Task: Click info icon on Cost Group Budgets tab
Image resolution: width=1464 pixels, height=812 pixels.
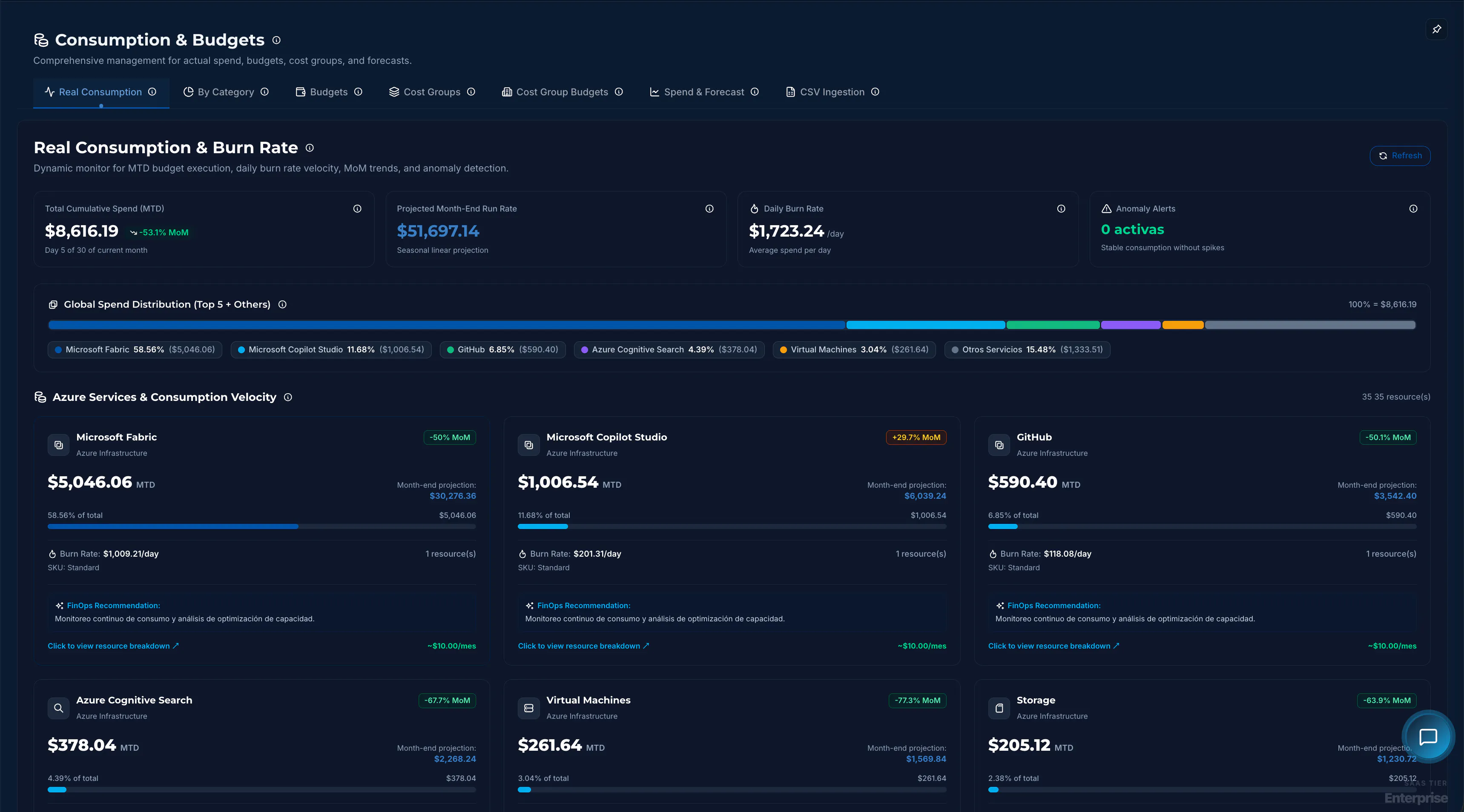Action: coord(619,91)
